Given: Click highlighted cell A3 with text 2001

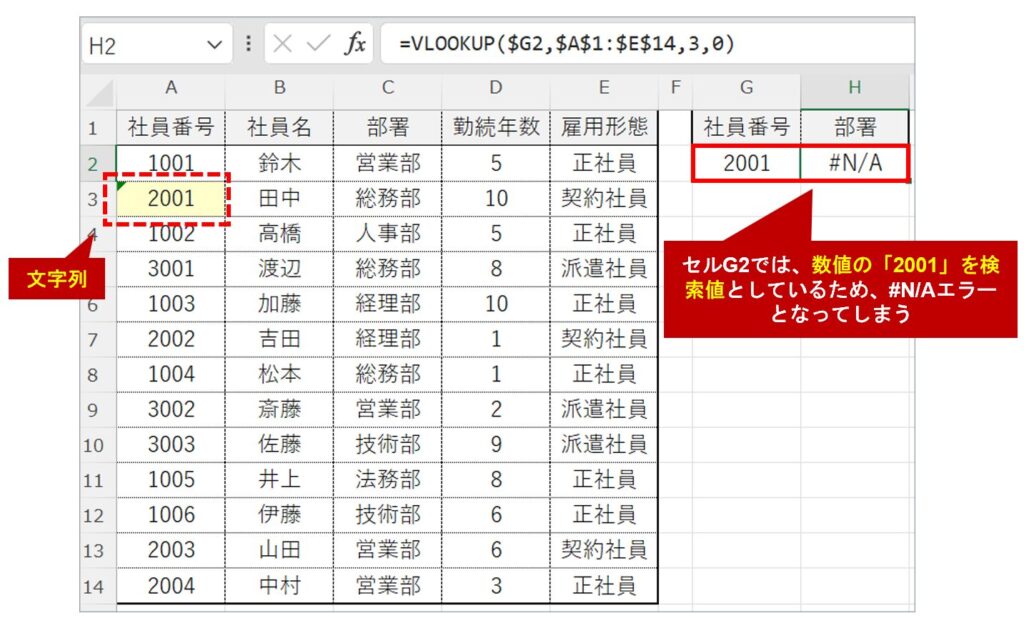Looking at the screenshot, I should click(x=170, y=198).
